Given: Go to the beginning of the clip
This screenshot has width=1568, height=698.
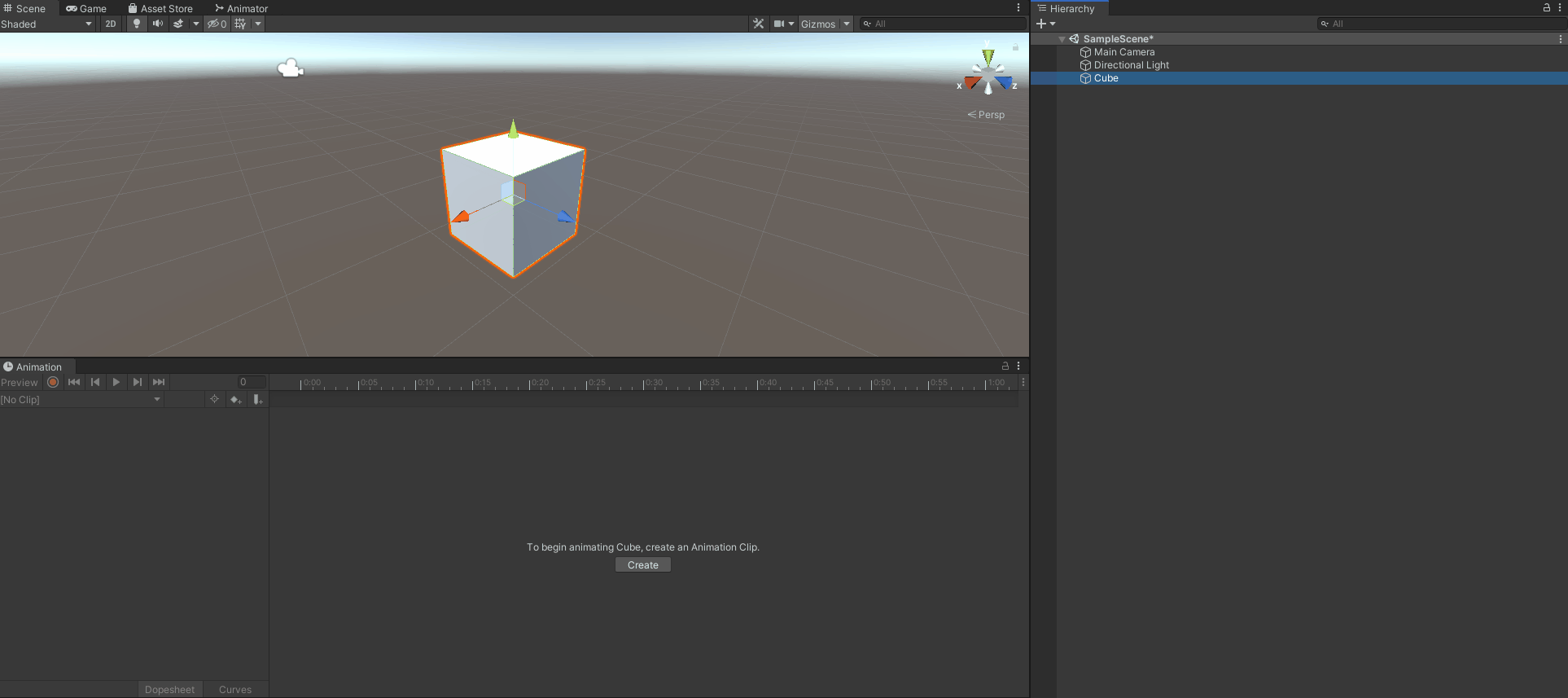Looking at the screenshot, I should point(74,382).
